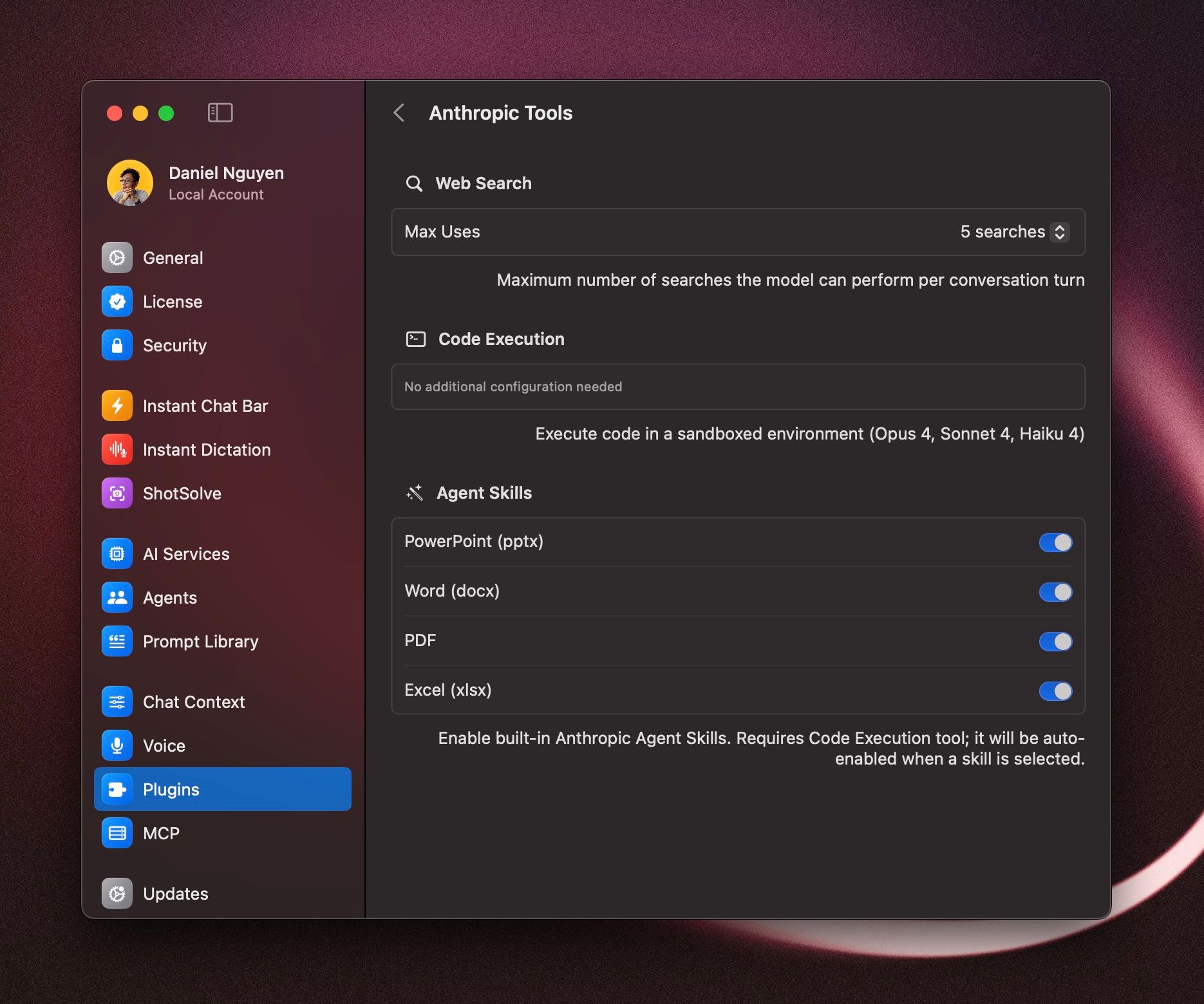
Task: Click the Prompt Library icon
Action: (117, 642)
